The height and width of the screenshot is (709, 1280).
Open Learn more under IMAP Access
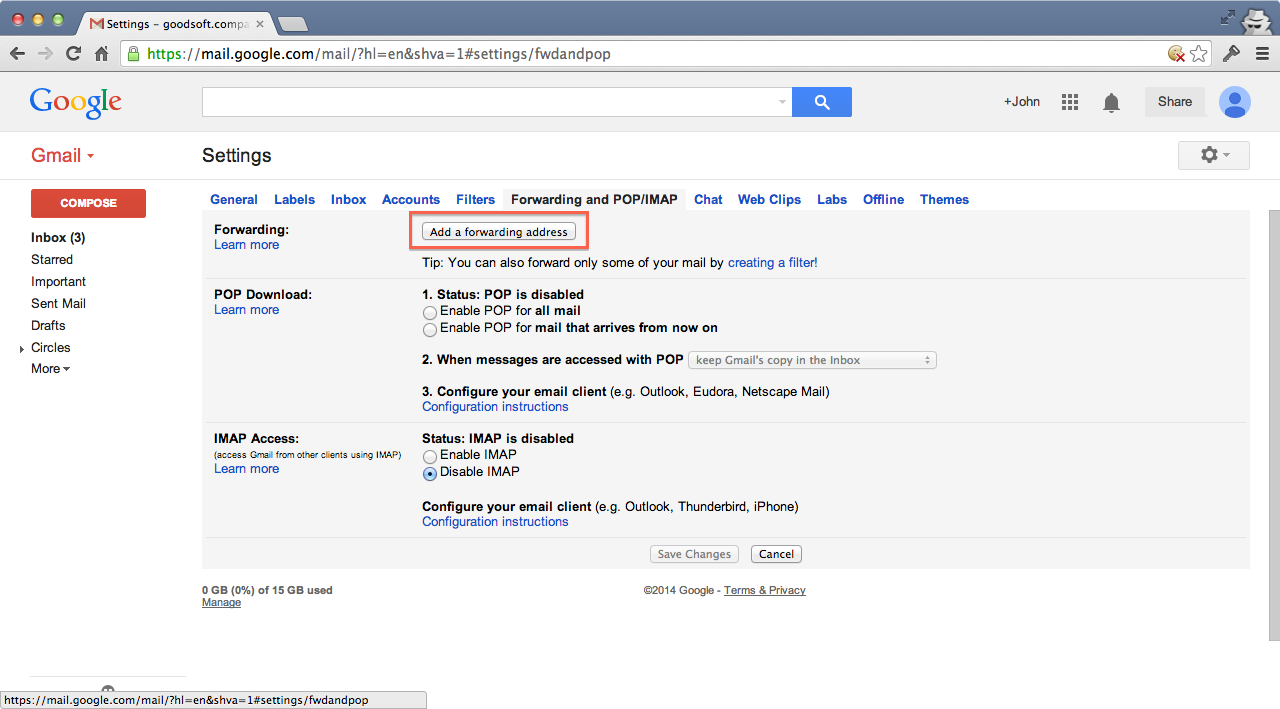tap(246, 469)
